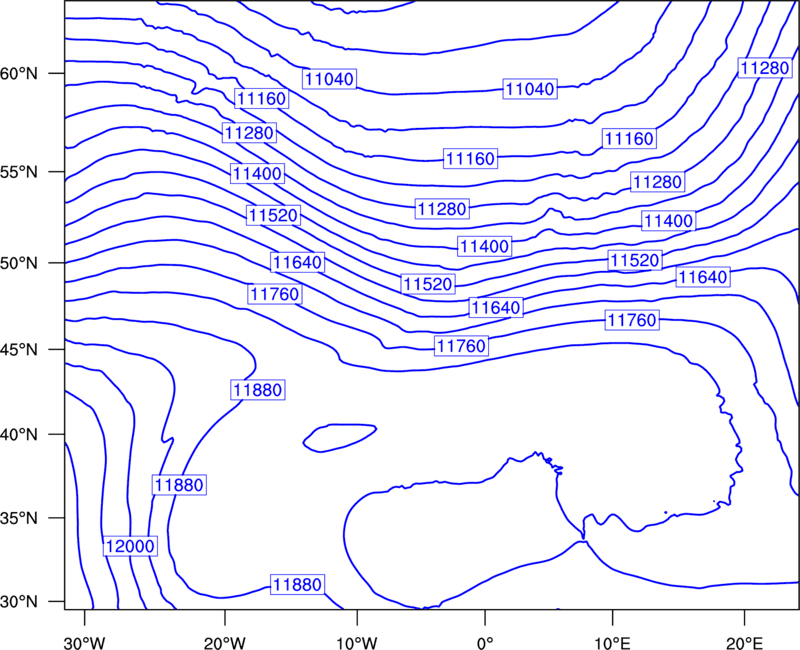Select the northernmost 11880 contour label
The image size is (800, 650).
(x=258, y=390)
